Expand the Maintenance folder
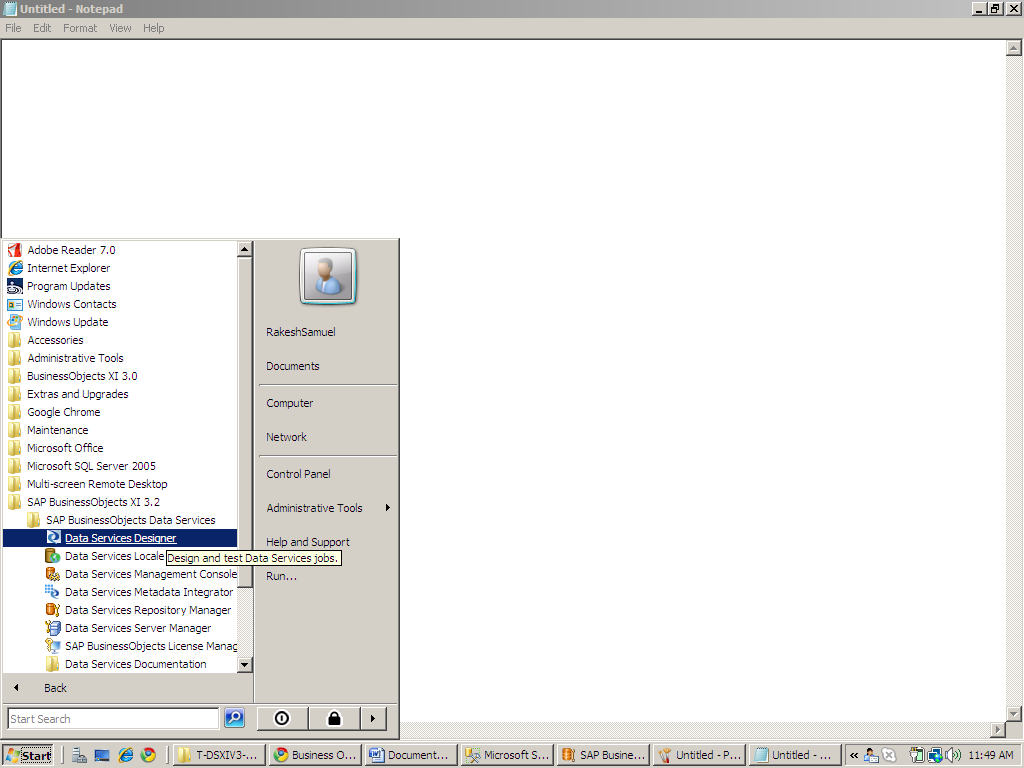This screenshot has width=1024, height=768. pyautogui.click(x=57, y=430)
